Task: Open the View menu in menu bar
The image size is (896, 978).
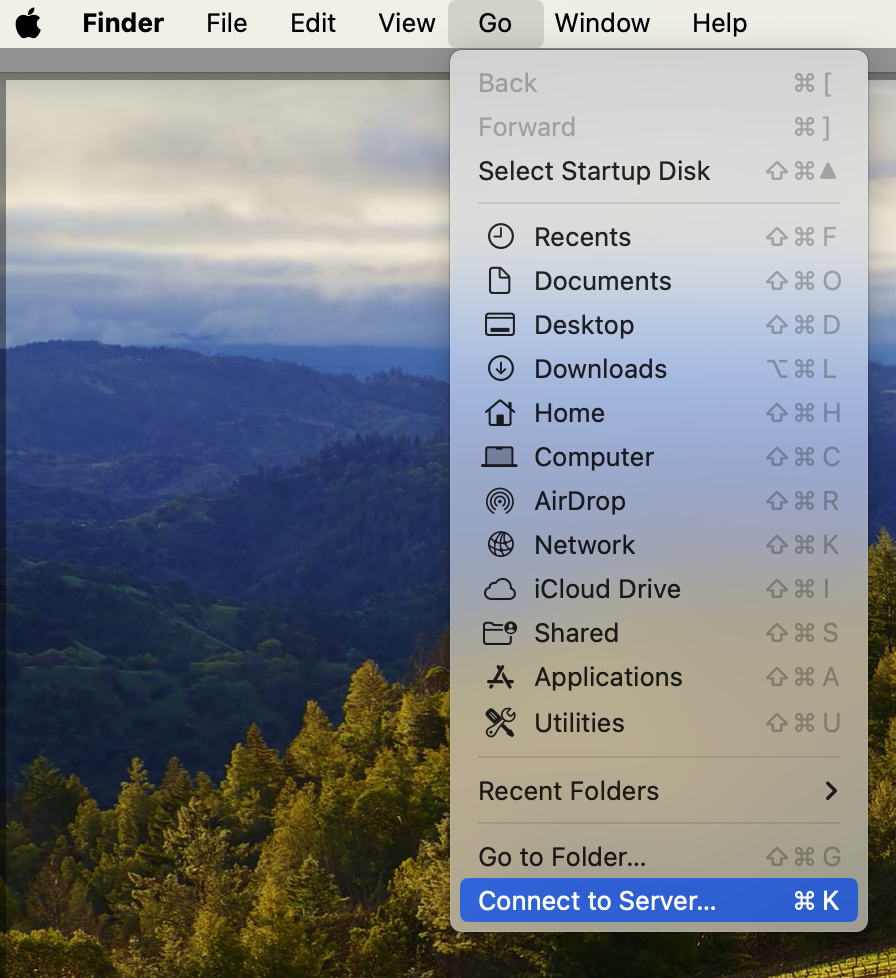Action: 407,23
